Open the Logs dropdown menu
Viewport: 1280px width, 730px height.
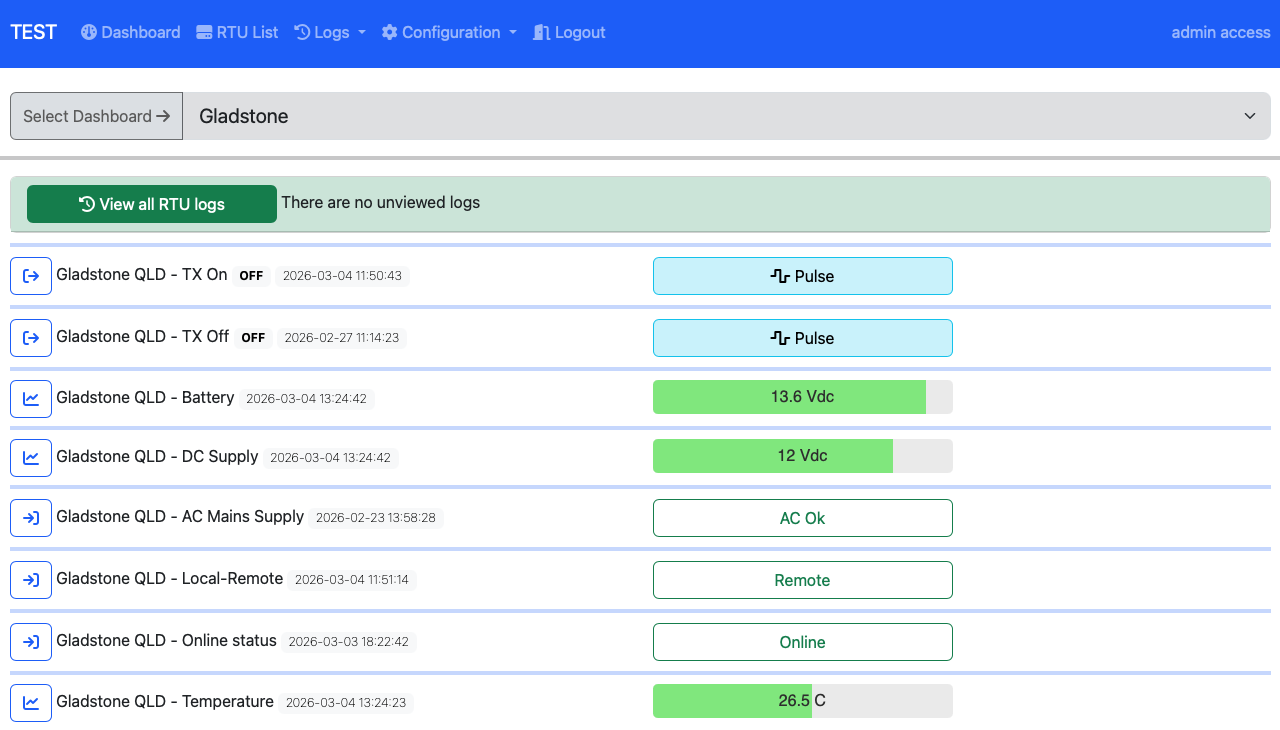click(x=330, y=32)
